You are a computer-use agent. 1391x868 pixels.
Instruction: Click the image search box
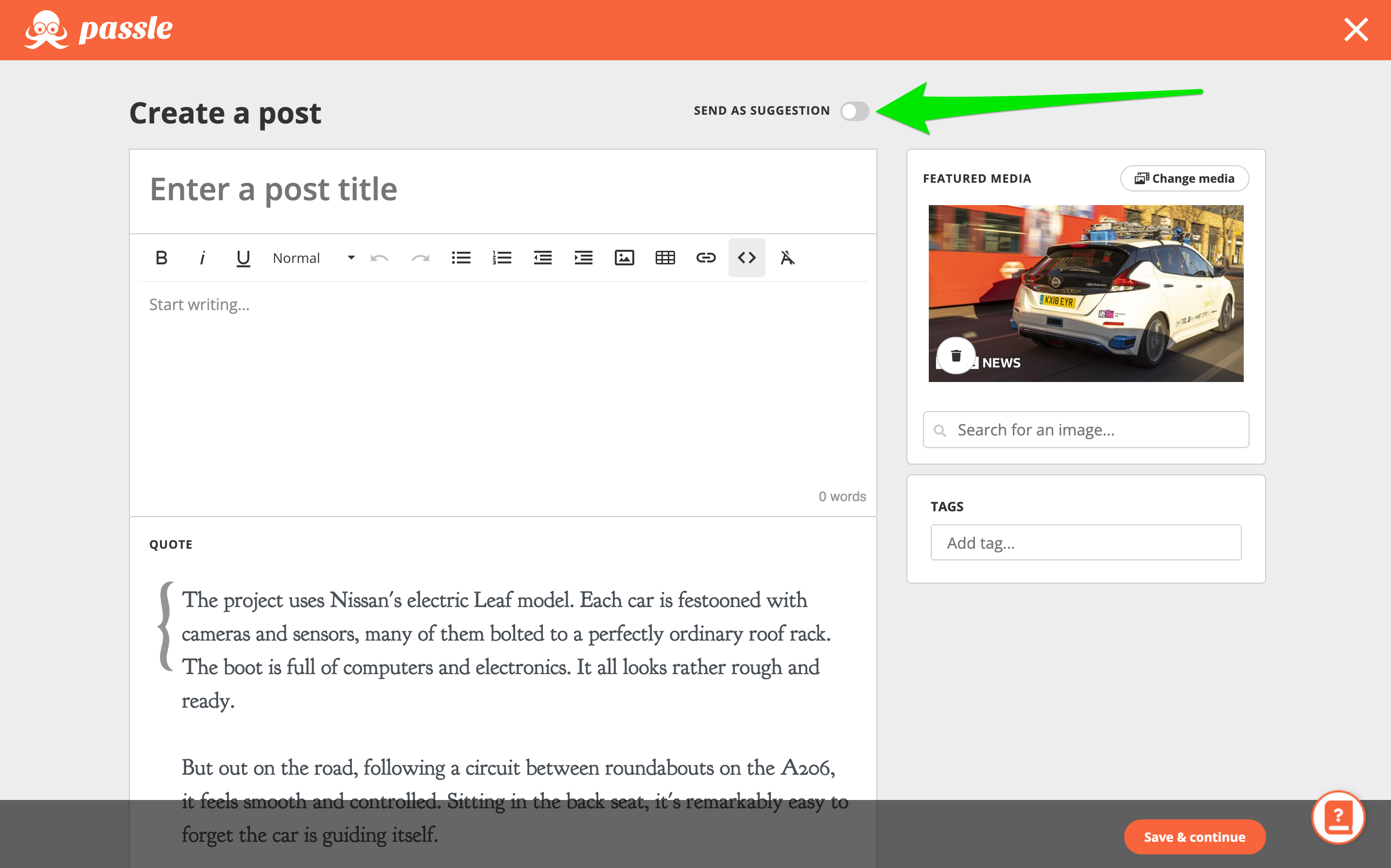click(1086, 430)
